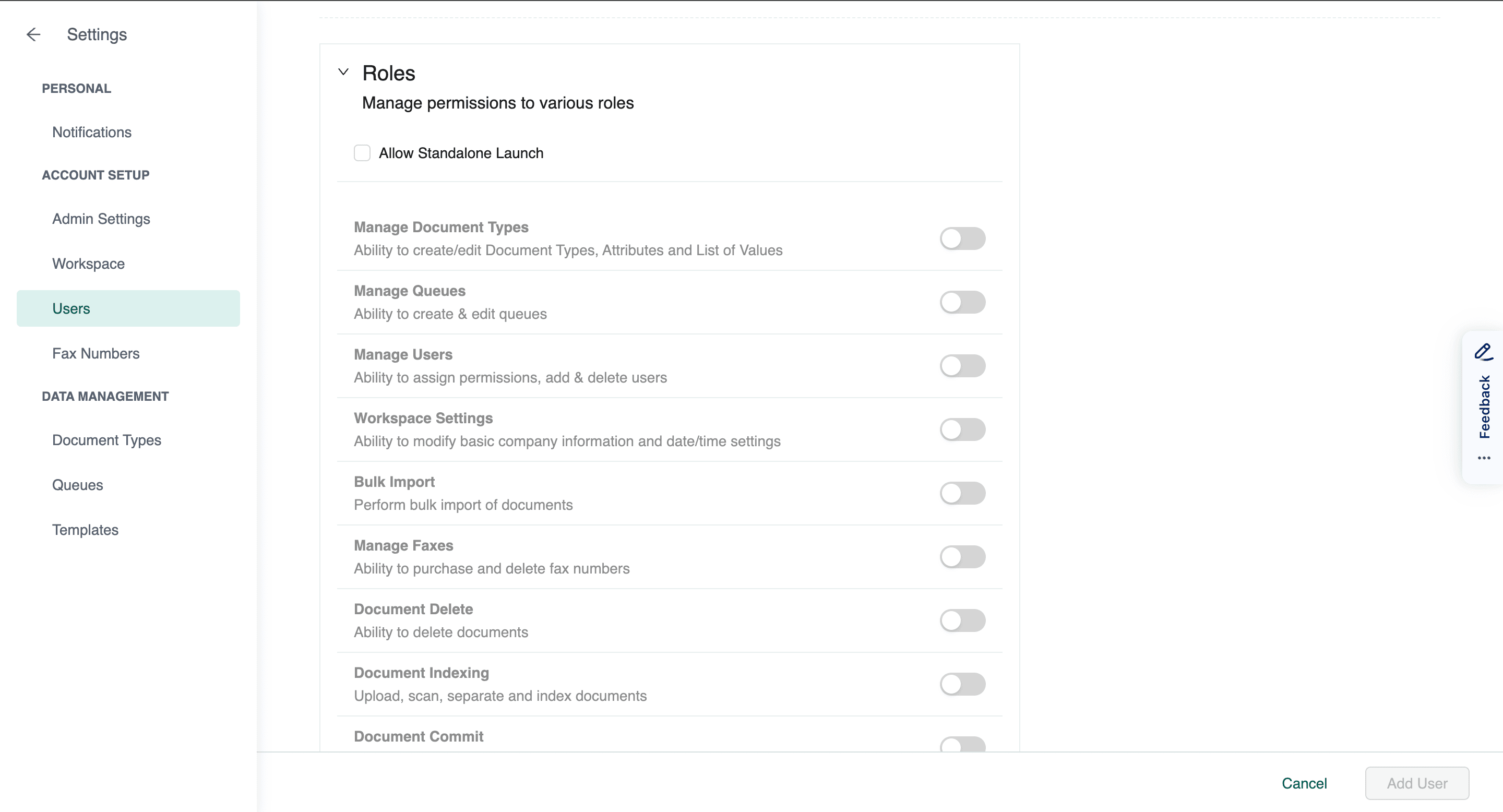Enable the Workspace Settings toggle

pyautogui.click(x=963, y=429)
